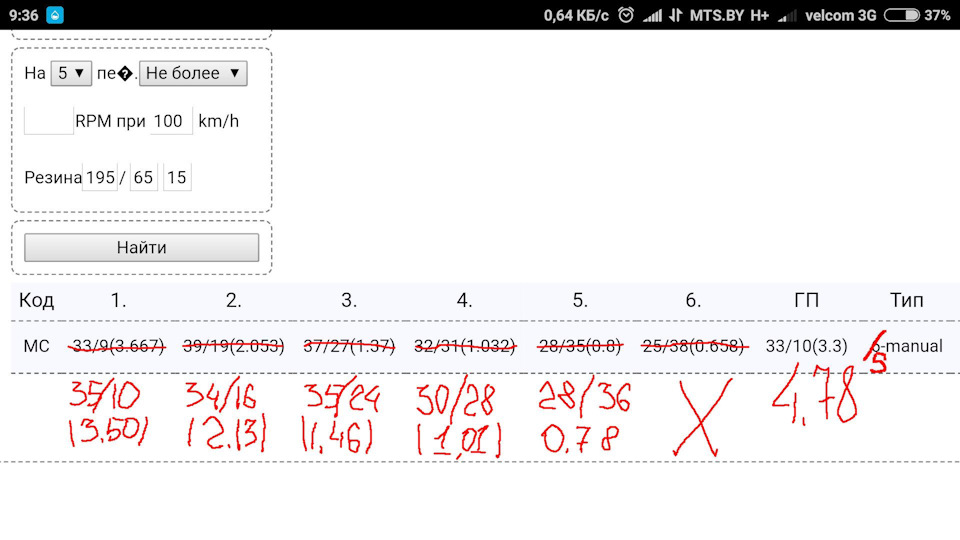The image size is (960, 540).
Task: Click the cell '28/35(0.8)'
Action: click(580, 347)
